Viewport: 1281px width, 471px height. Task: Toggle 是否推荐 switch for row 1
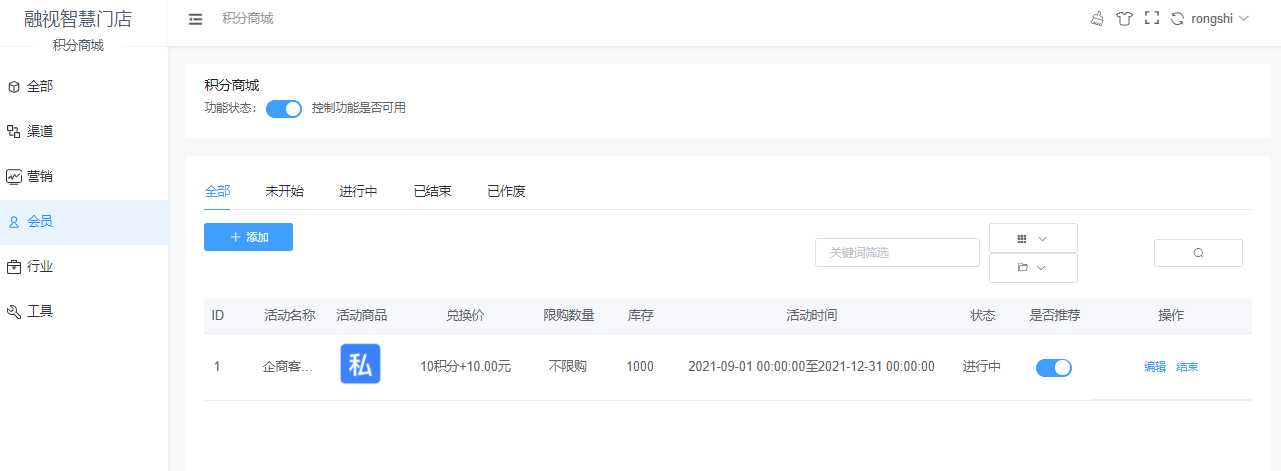(x=1054, y=367)
